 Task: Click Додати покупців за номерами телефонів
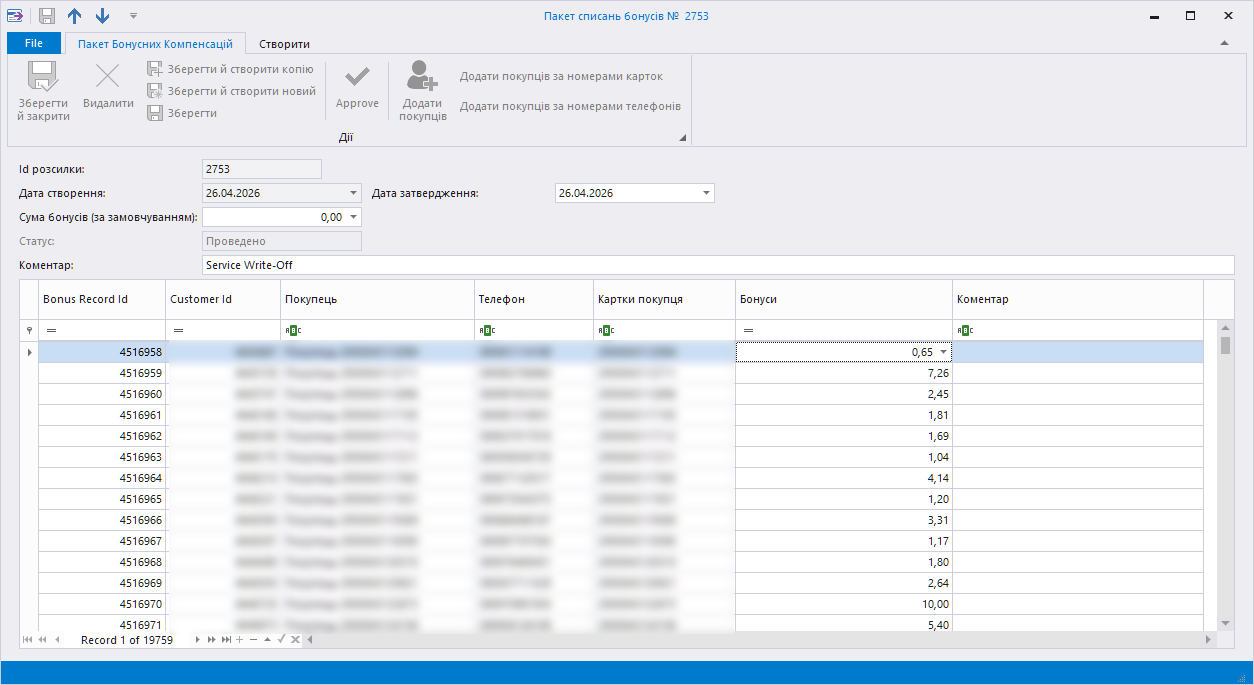click(x=570, y=106)
